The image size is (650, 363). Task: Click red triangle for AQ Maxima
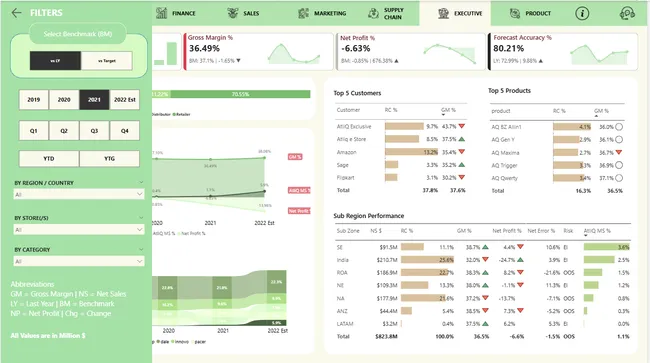click(x=619, y=152)
